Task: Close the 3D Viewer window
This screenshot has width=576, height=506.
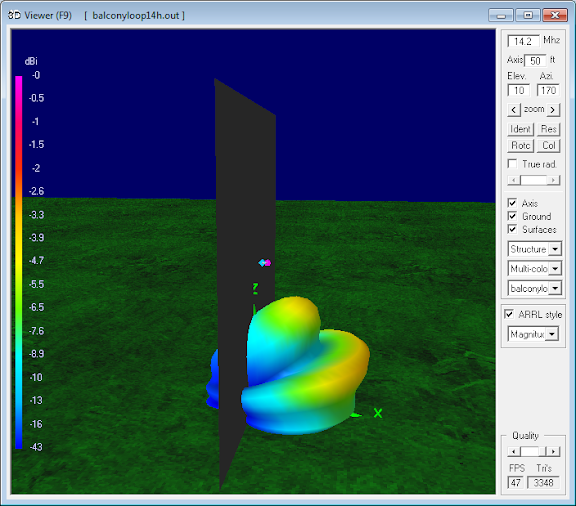Action: click(x=555, y=15)
